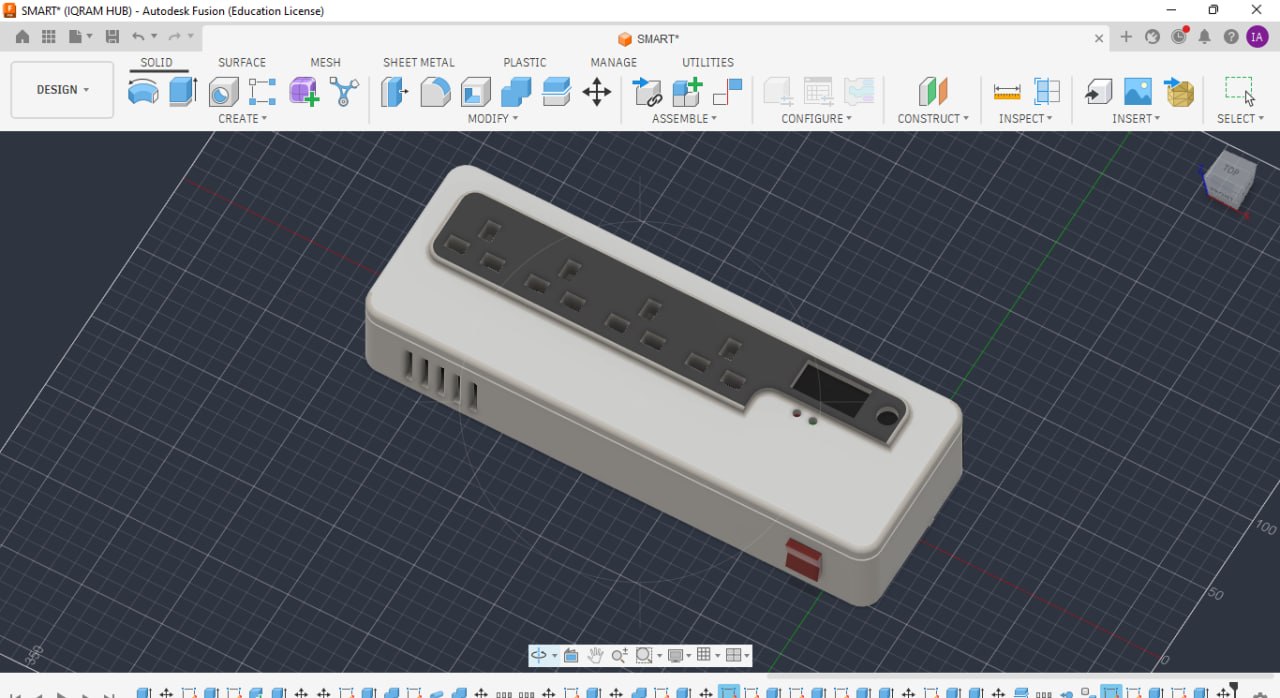This screenshot has width=1280, height=698.
Task: Expand the INSERT dropdown menu
Action: pyautogui.click(x=1136, y=118)
